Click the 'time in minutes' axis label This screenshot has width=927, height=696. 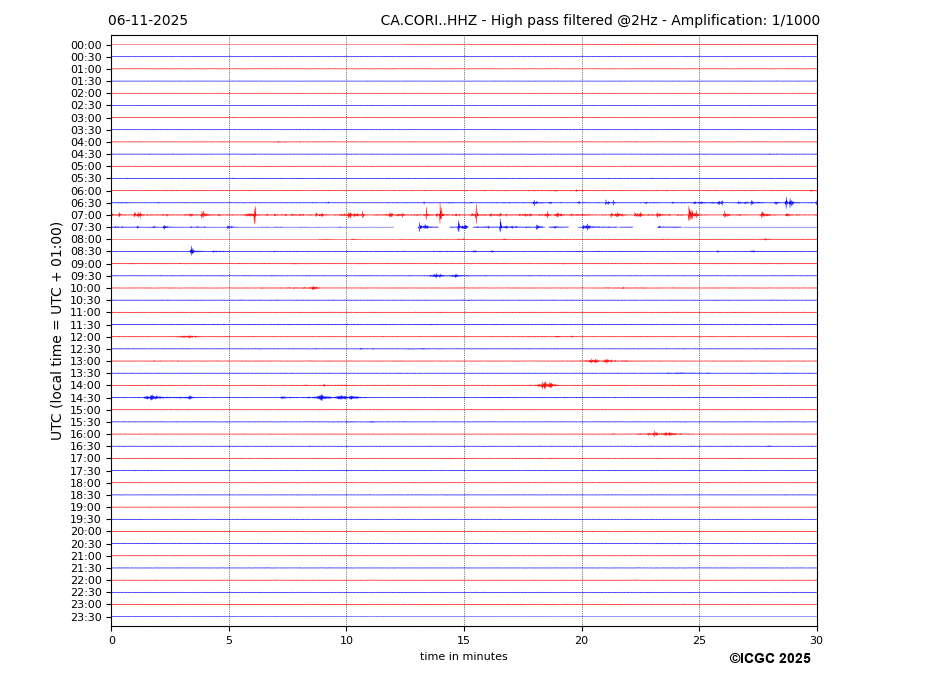463,657
